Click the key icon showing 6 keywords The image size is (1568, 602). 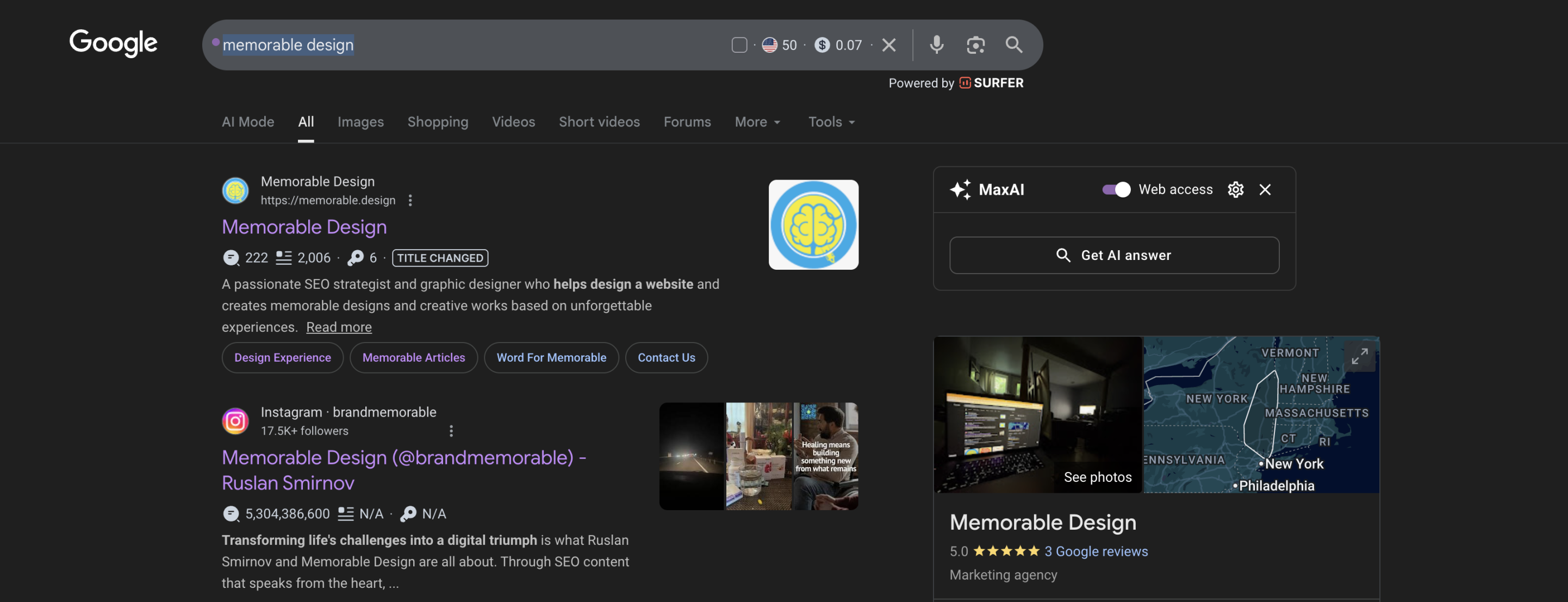pyautogui.click(x=355, y=257)
